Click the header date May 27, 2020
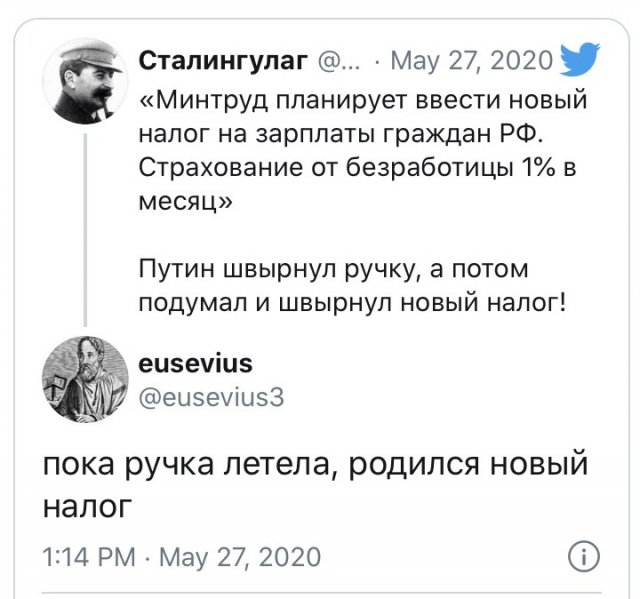Image resolution: width=640 pixels, height=599 pixels. pyautogui.click(x=471, y=62)
